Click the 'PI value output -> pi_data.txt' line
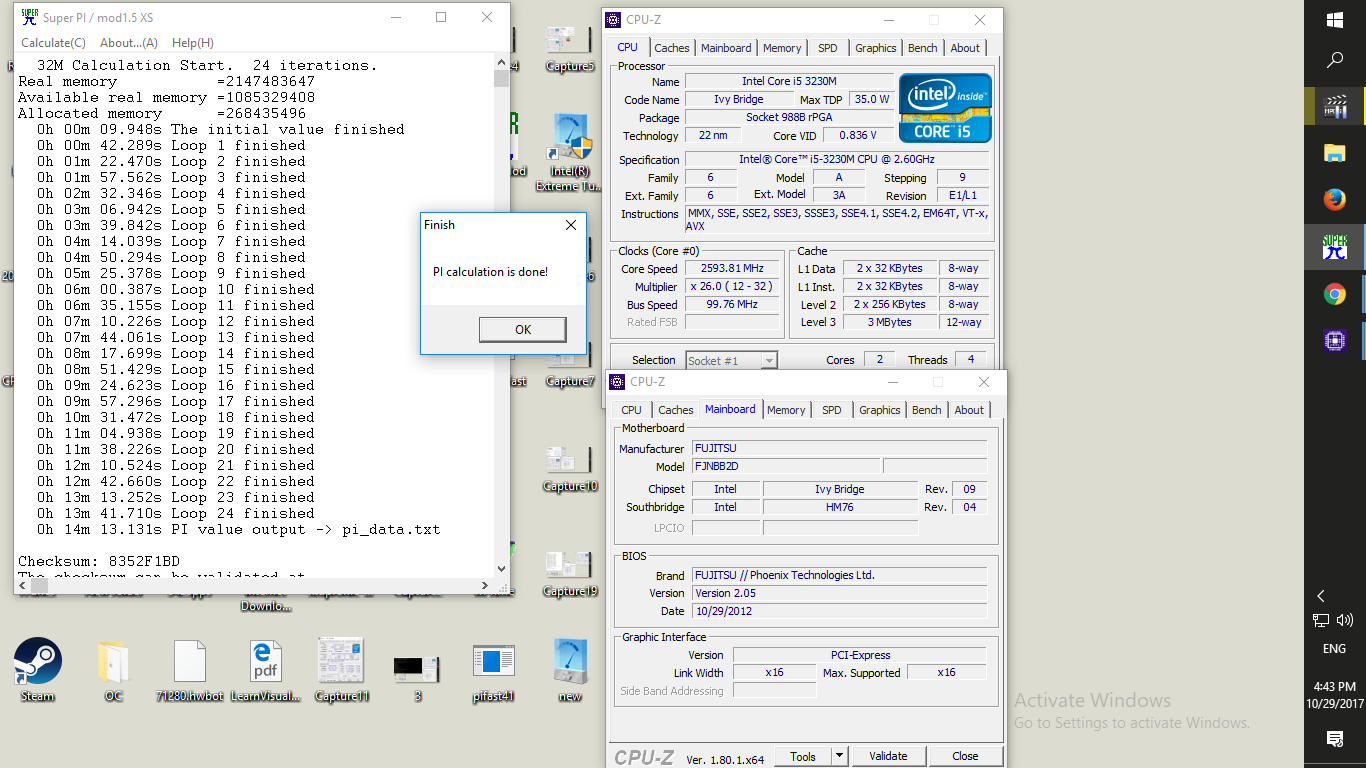 click(x=239, y=529)
